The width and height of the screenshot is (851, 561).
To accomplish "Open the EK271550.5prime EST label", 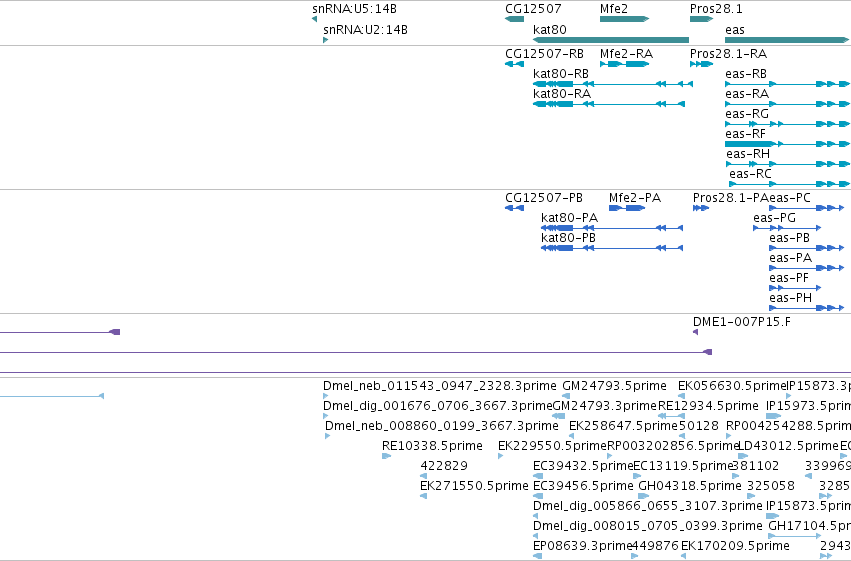I will 474,486.
